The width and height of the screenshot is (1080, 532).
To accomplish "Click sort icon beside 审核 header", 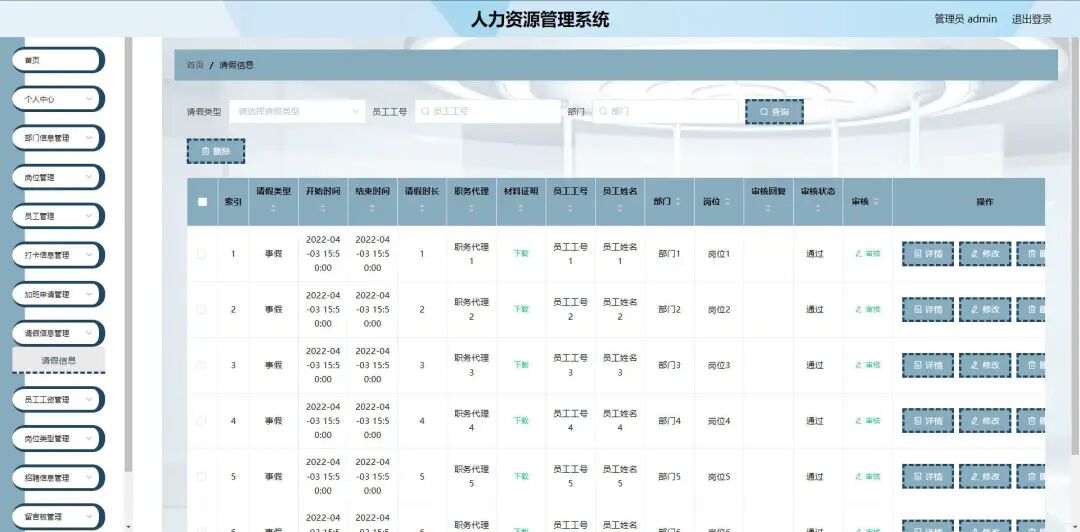I will point(875,202).
